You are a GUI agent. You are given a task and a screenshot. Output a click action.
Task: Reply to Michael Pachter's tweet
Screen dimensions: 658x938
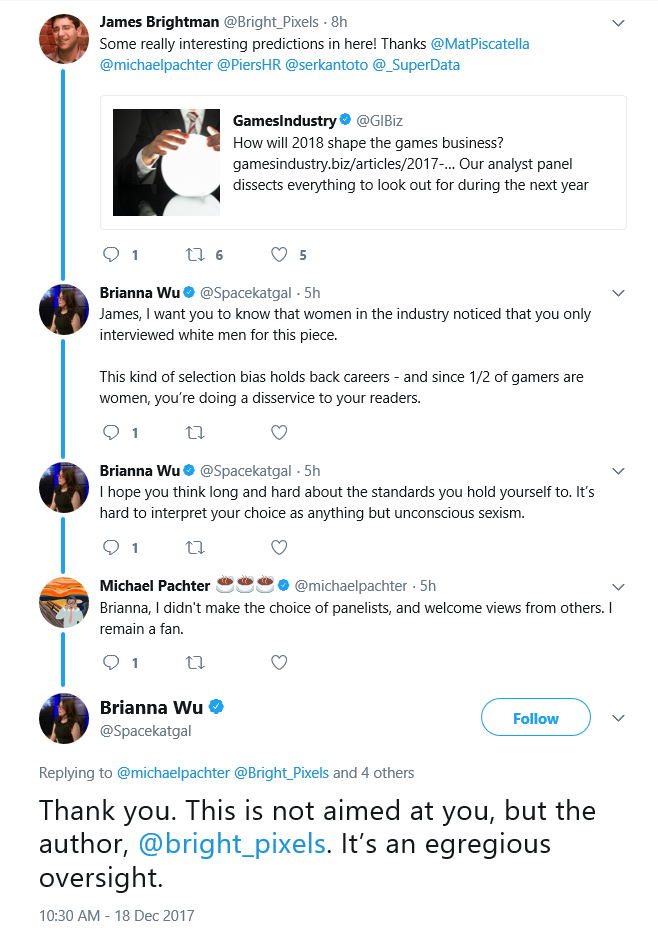click(111, 662)
